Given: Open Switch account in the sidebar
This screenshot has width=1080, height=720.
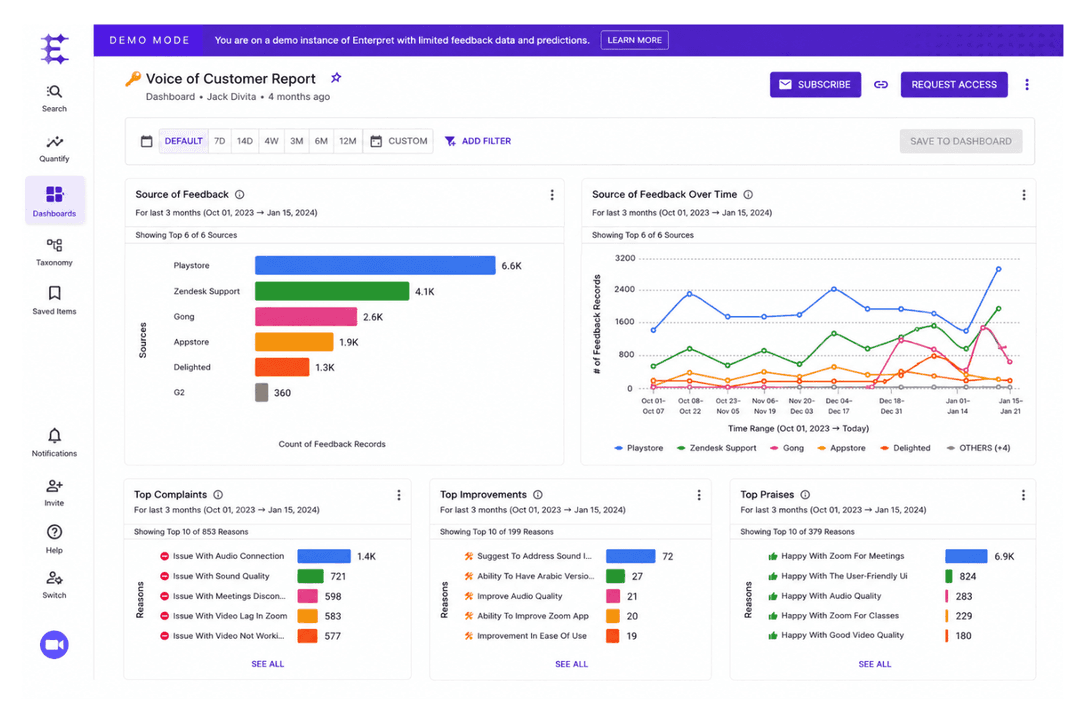Looking at the screenshot, I should pos(54,585).
